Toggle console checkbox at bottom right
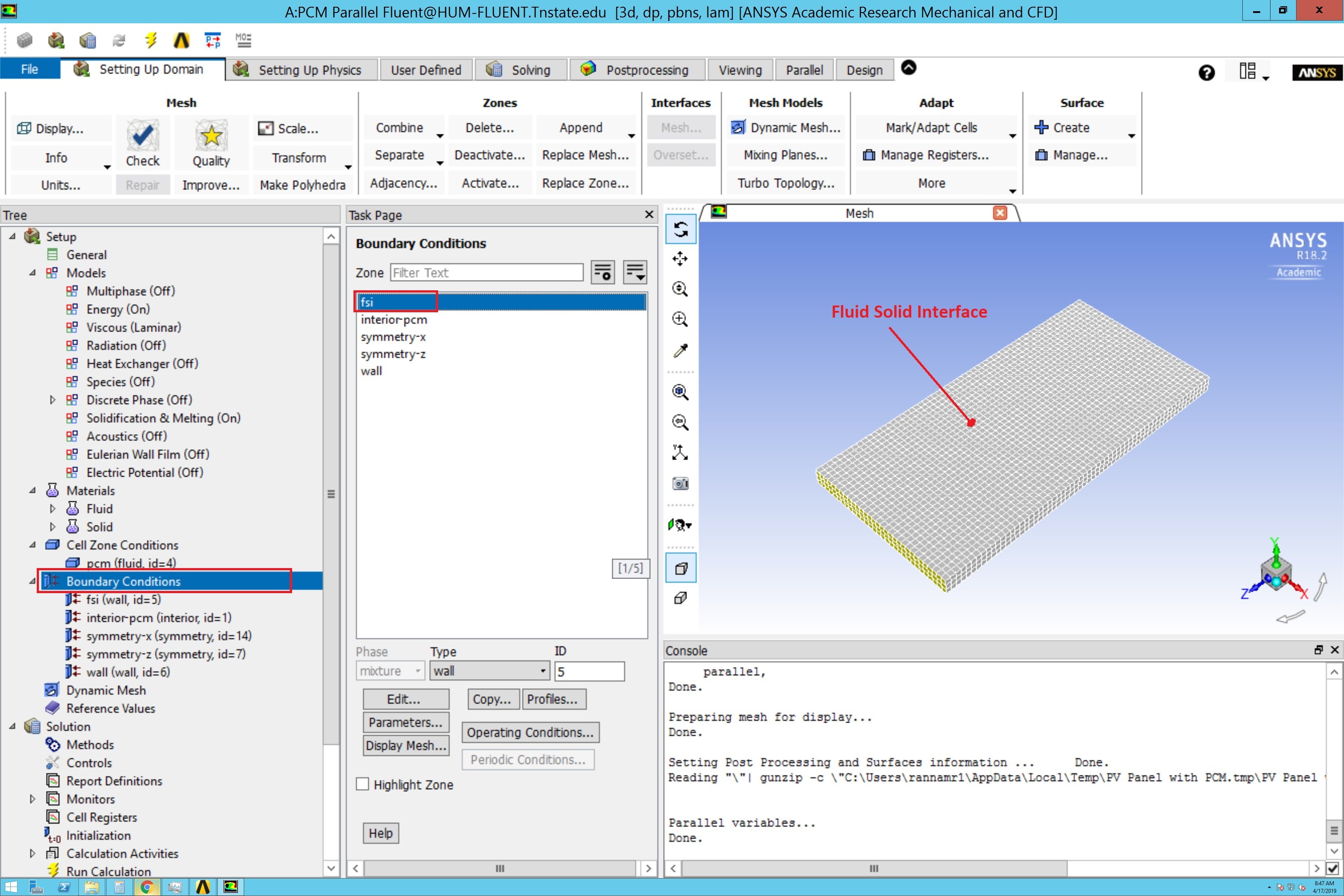Screen dimensions: 1344x896 point(1333,869)
